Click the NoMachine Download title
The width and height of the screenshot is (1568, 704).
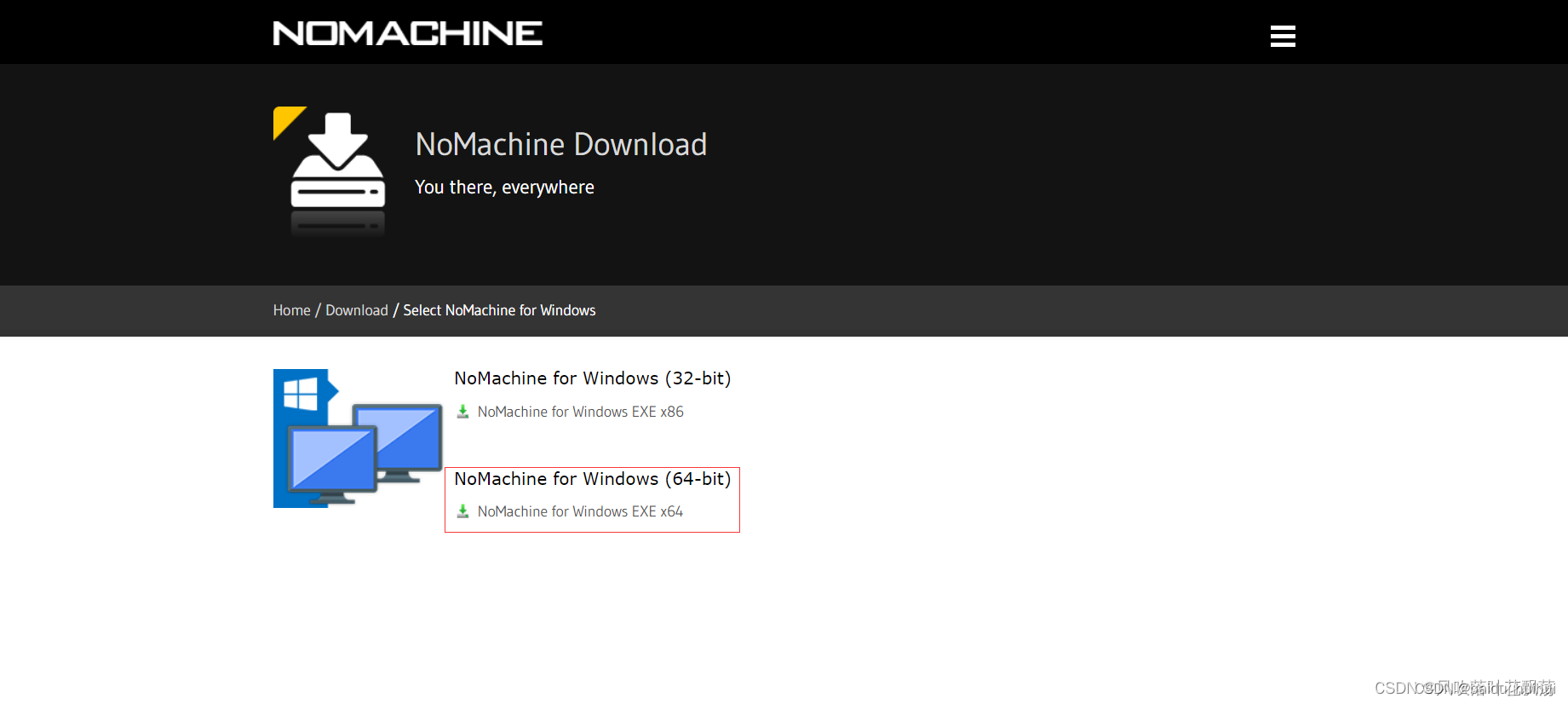click(561, 144)
